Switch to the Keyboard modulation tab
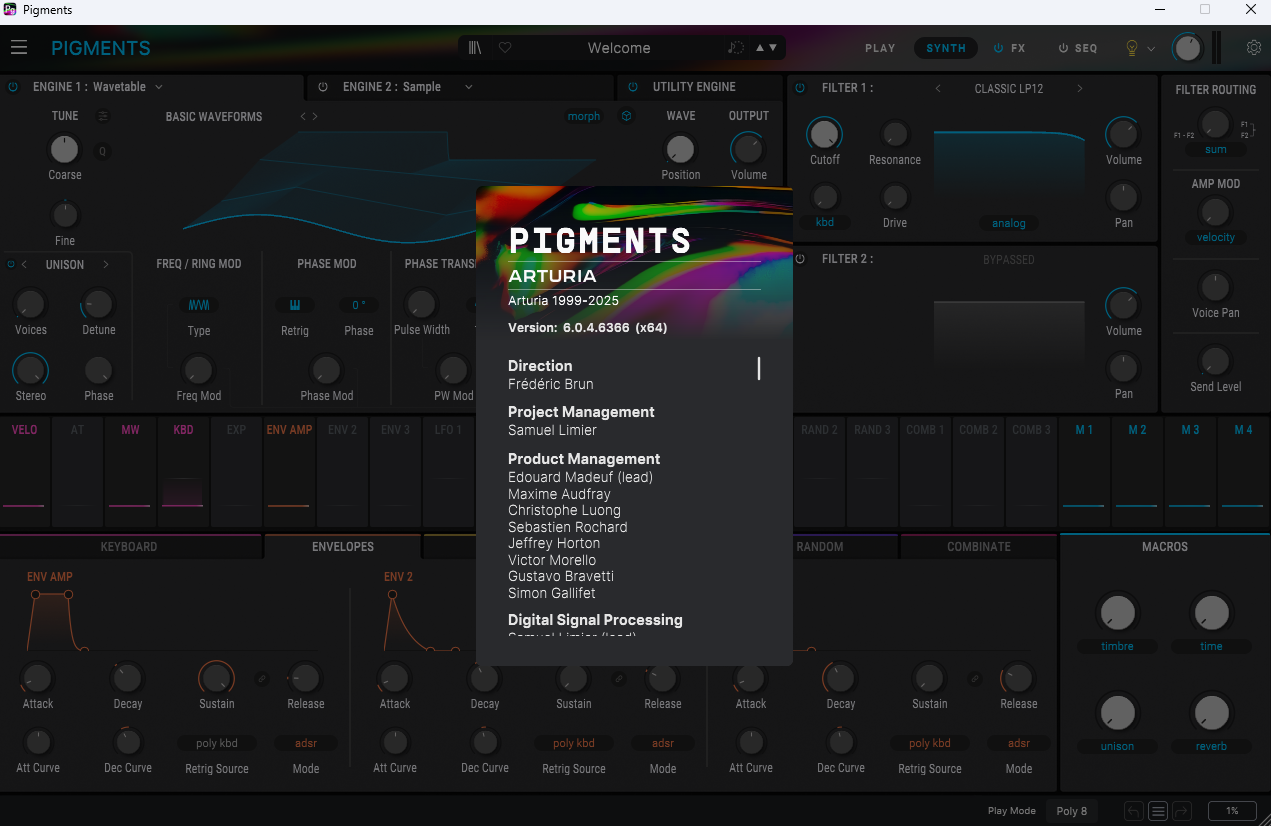 pos(129,547)
